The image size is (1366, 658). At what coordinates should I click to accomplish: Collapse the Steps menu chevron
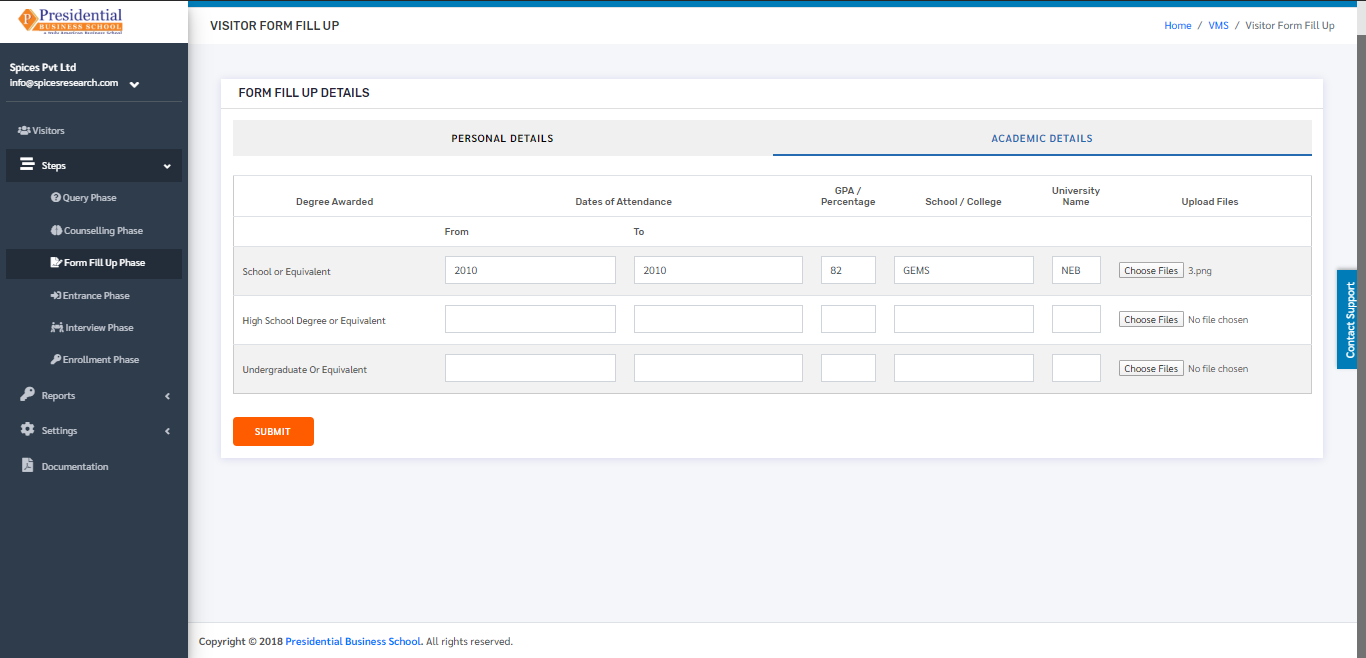pyautogui.click(x=167, y=166)
